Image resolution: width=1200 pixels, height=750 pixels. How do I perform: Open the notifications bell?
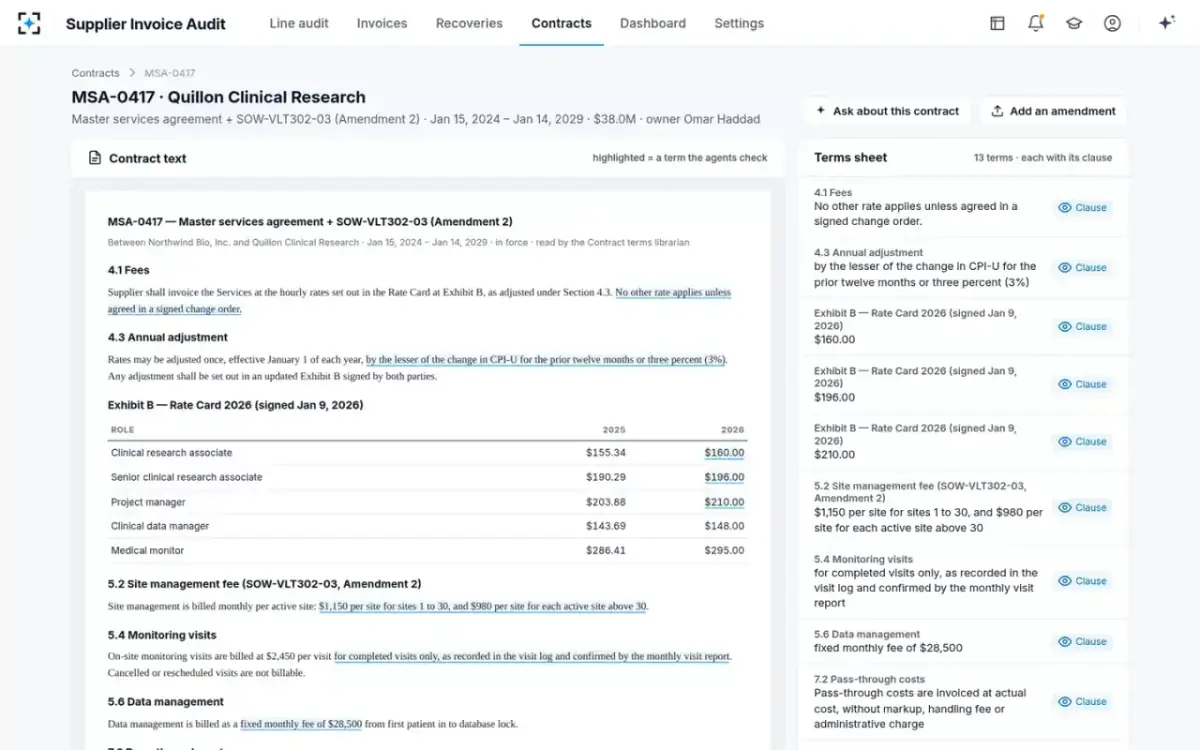coord(1036,23)
